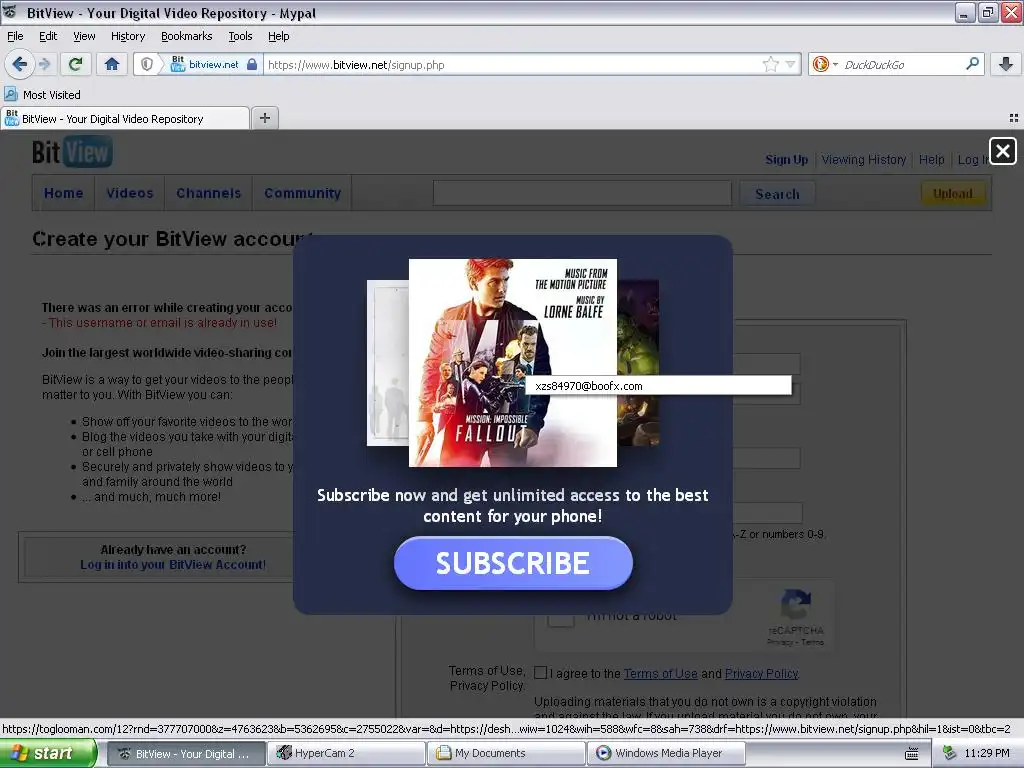Click the reCAPTCHA logo

coord(796,605)
